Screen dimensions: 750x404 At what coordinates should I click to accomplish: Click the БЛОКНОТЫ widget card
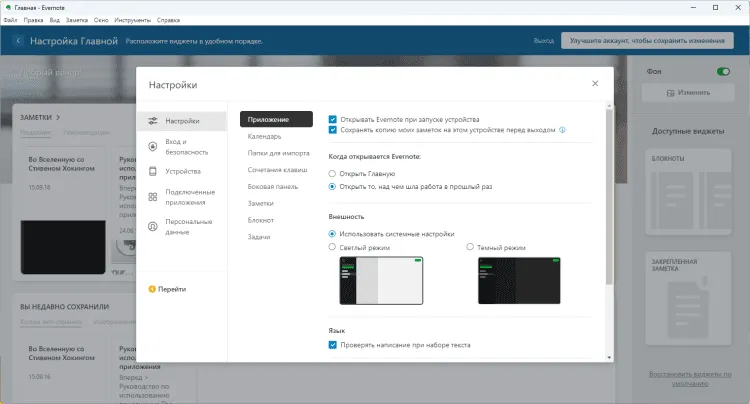pos(688,192)
